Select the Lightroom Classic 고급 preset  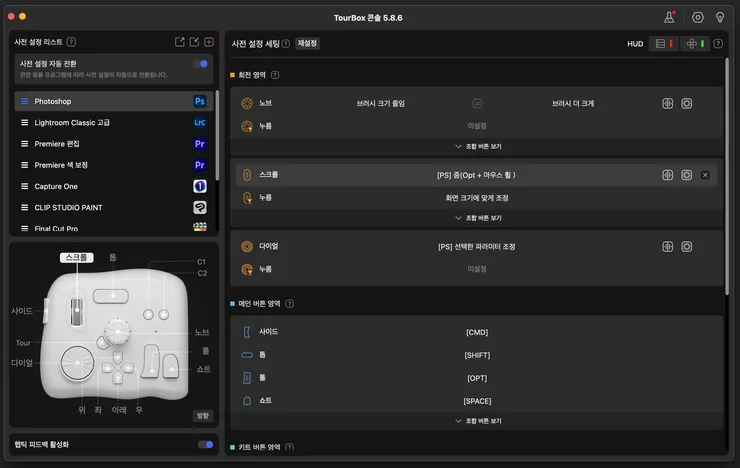click(114, 123)
